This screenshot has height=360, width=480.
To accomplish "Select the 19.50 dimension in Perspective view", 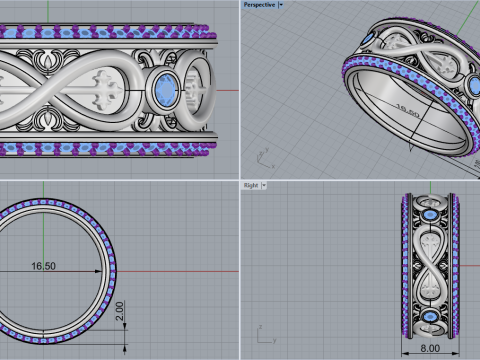I will 407,111.
